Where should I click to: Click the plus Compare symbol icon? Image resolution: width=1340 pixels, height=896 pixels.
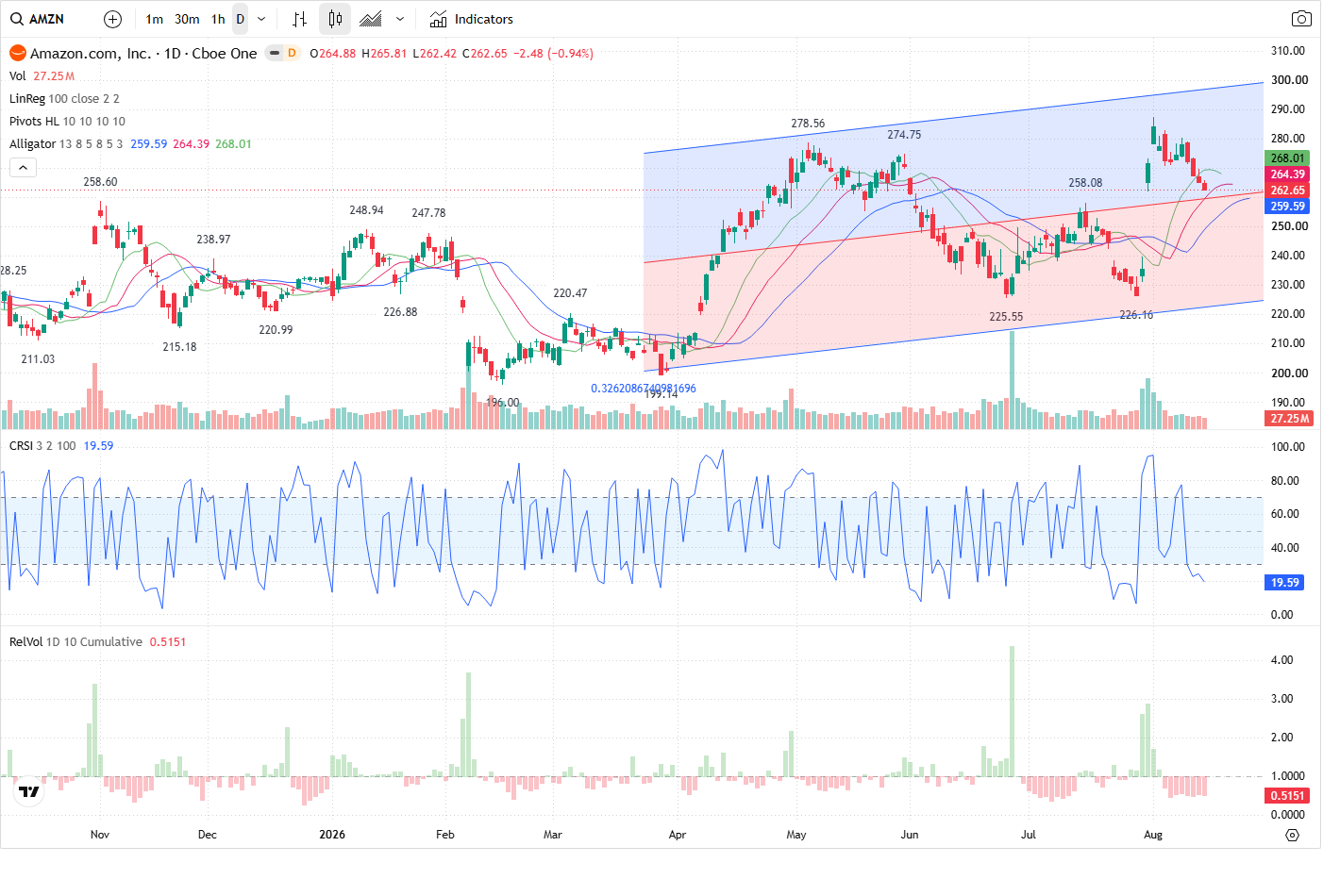(112, 19)
